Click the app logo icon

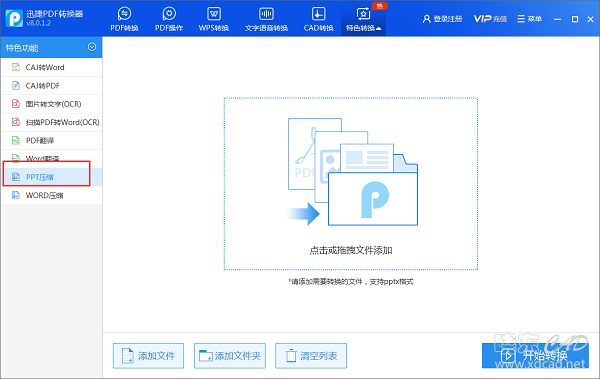point(14,18)
